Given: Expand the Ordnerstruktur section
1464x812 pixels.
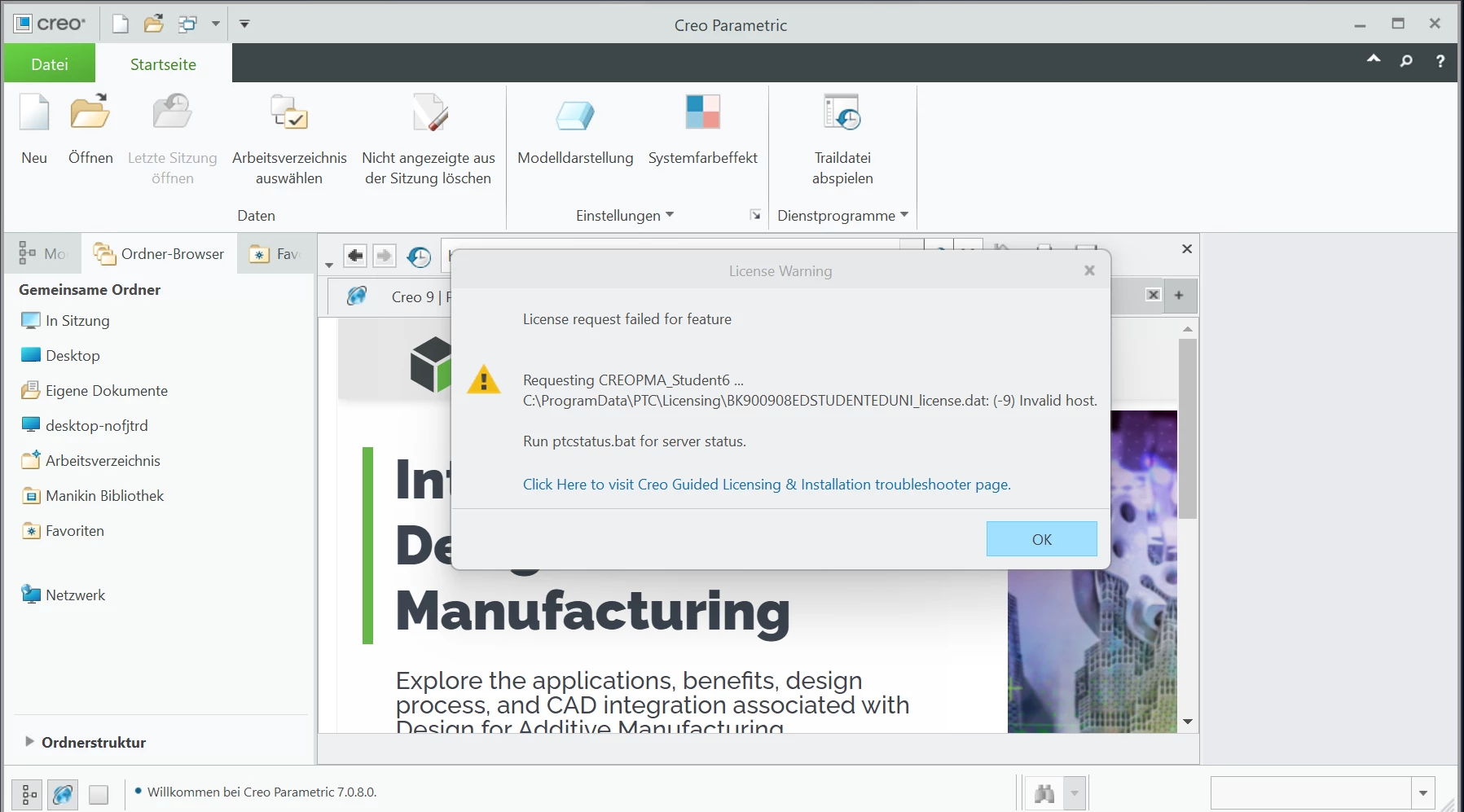Looking at the screenshot, I should click(30, 741).
